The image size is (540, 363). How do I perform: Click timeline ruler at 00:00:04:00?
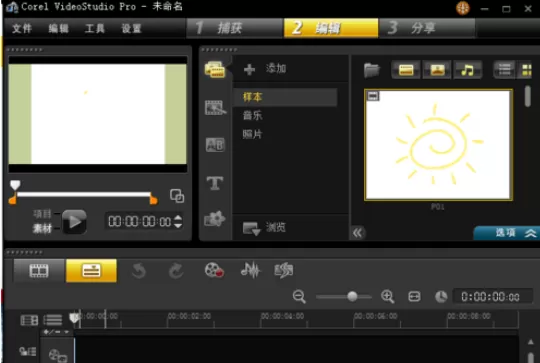(x=282, y=316)
